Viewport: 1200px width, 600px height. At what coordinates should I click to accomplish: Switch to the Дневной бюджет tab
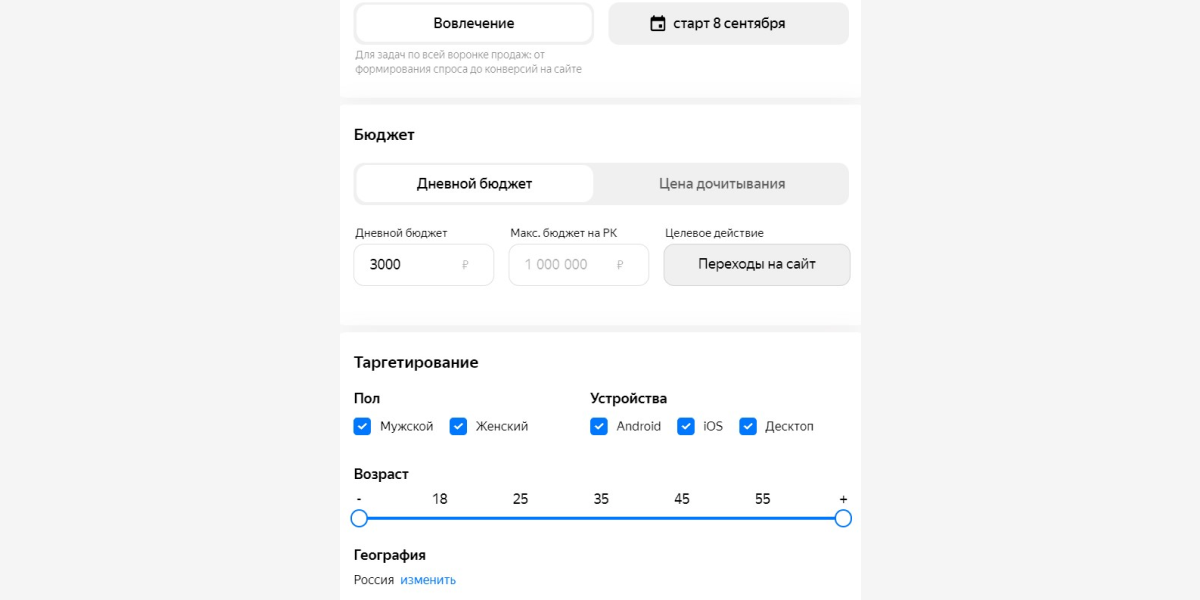[x=474, y=184]
